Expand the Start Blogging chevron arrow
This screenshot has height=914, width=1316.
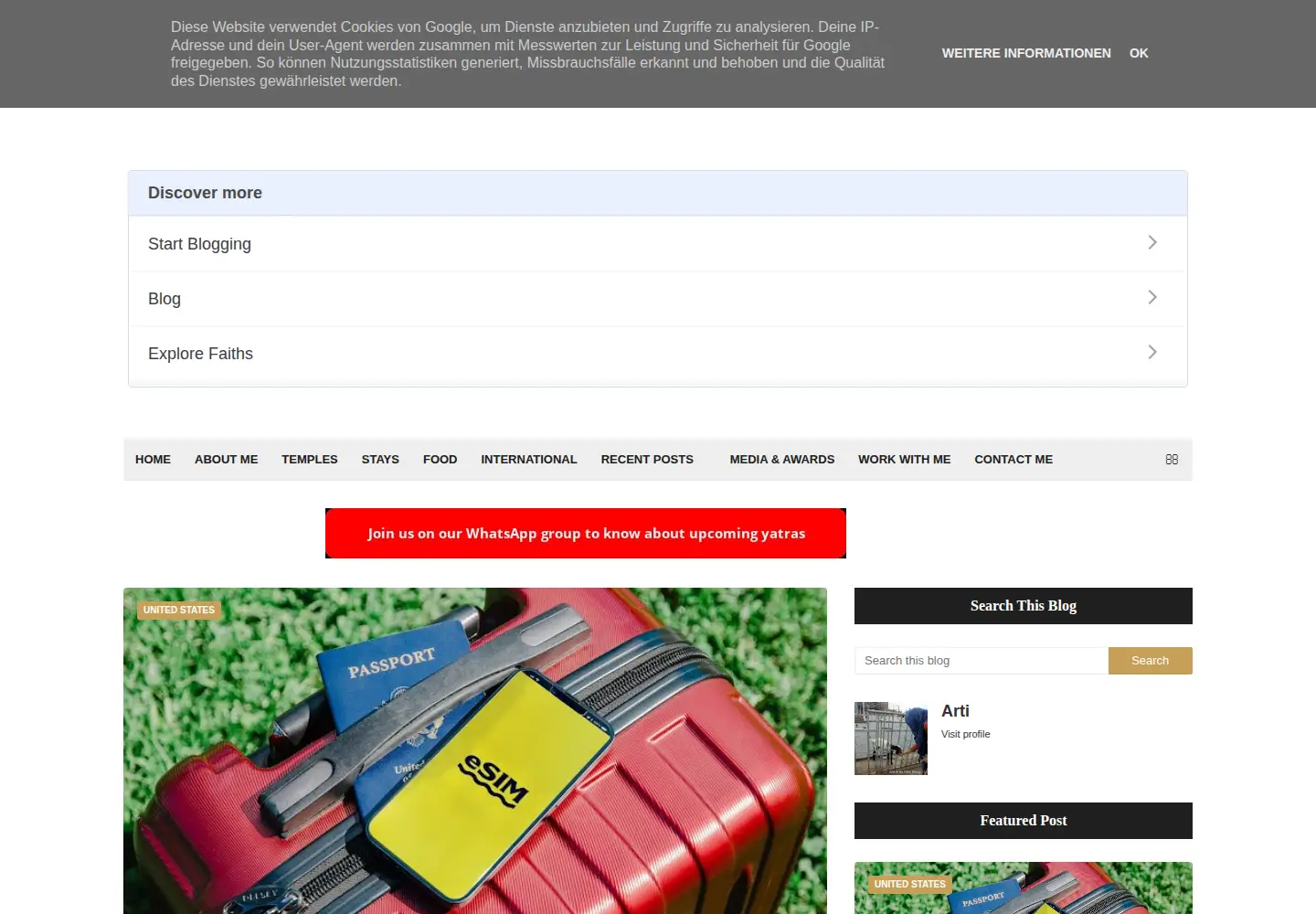click(x=1152, y=242)
